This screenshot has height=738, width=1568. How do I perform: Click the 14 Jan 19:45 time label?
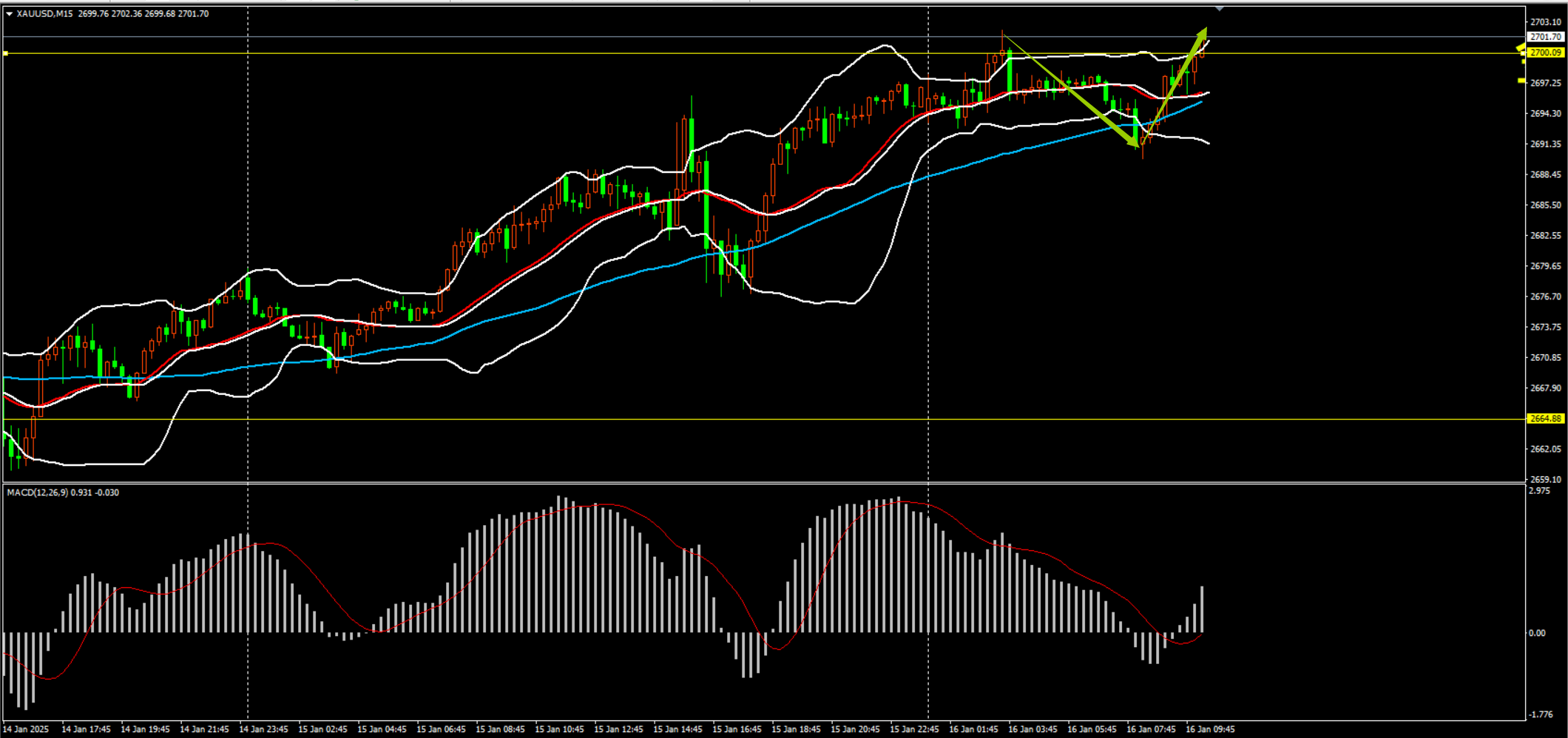click(145, 729)
